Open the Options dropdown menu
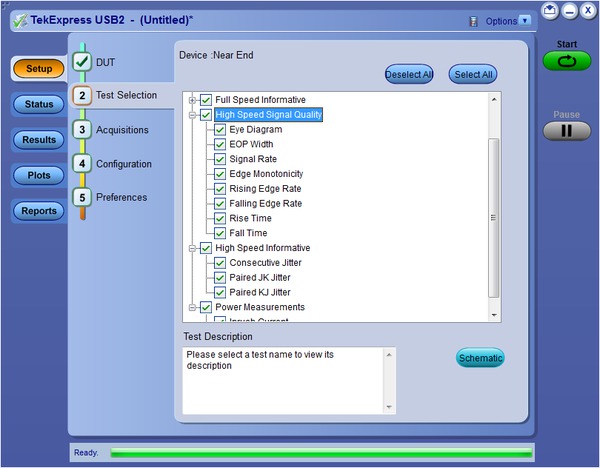 (525, 21)
